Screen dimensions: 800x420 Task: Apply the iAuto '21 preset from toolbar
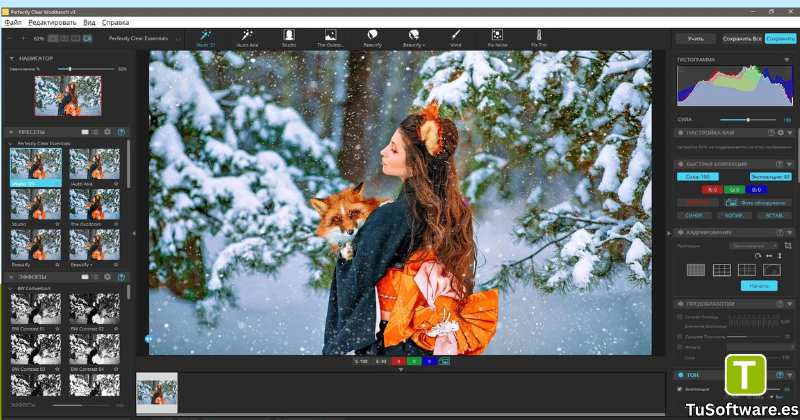coord(206,38)
